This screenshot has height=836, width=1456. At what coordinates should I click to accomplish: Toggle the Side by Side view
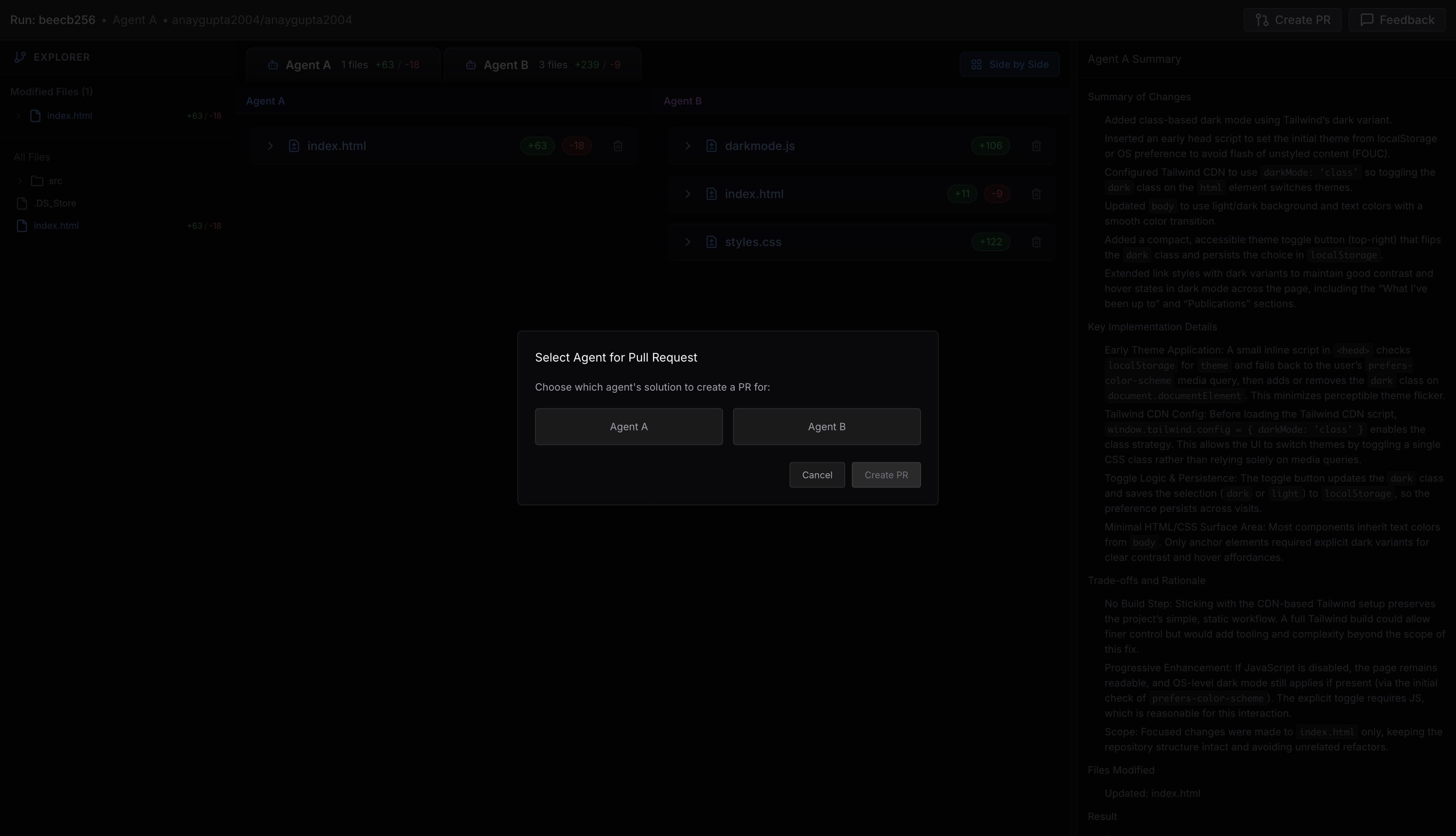tap(1009, 64)
